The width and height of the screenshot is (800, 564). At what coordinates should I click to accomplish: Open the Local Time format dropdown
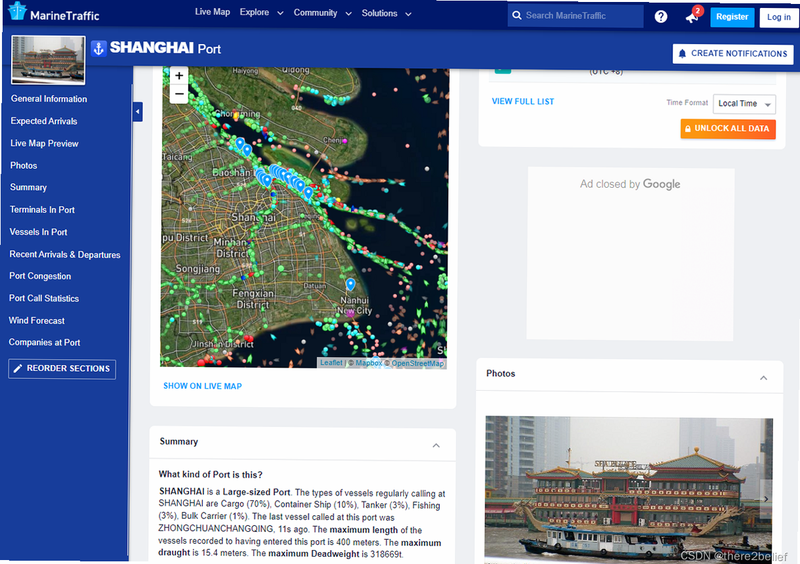tap(744, 104)
